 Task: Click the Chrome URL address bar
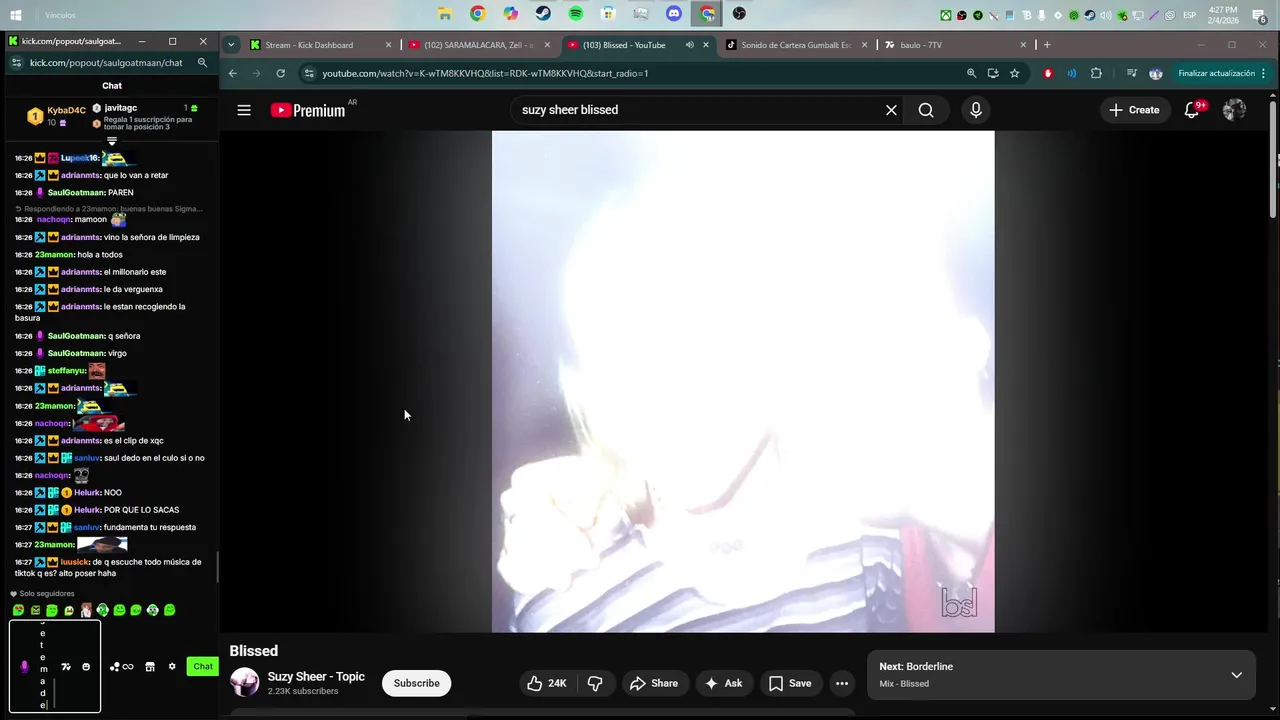(630, 73)
